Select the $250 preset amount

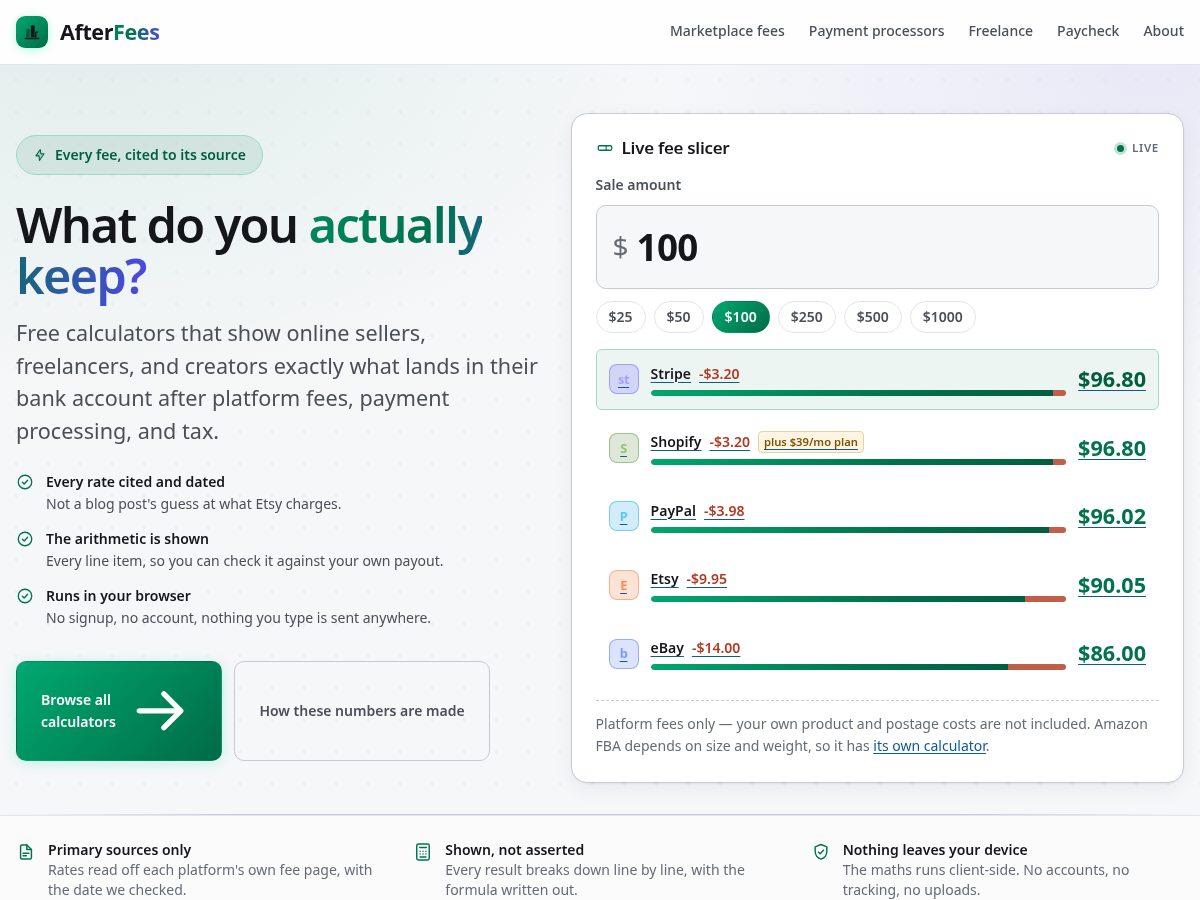tap(807, 317)
